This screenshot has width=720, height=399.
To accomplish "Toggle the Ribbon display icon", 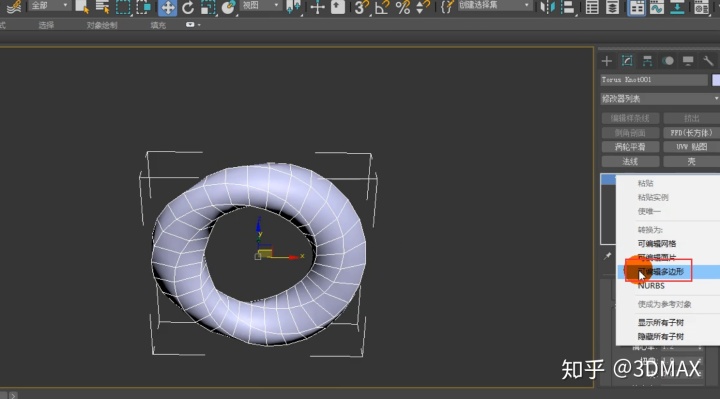I will [x=636, y=7].
